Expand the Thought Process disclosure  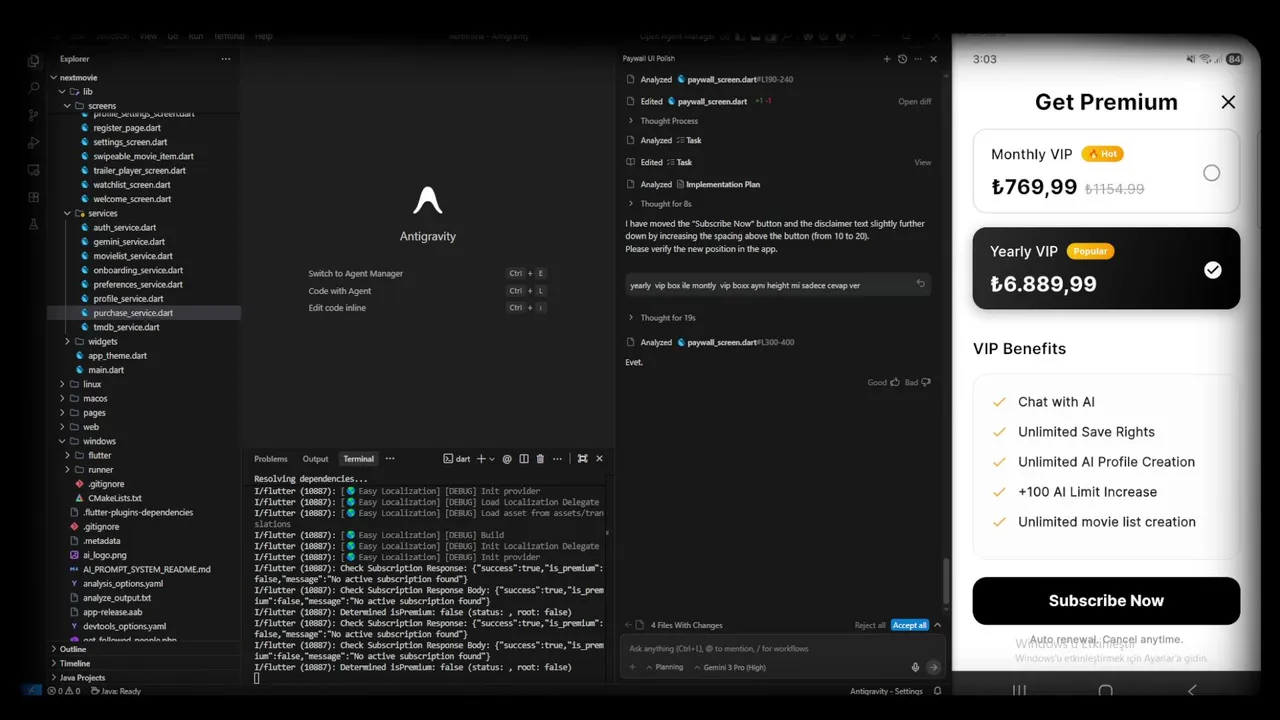click(x=662, y=121)
